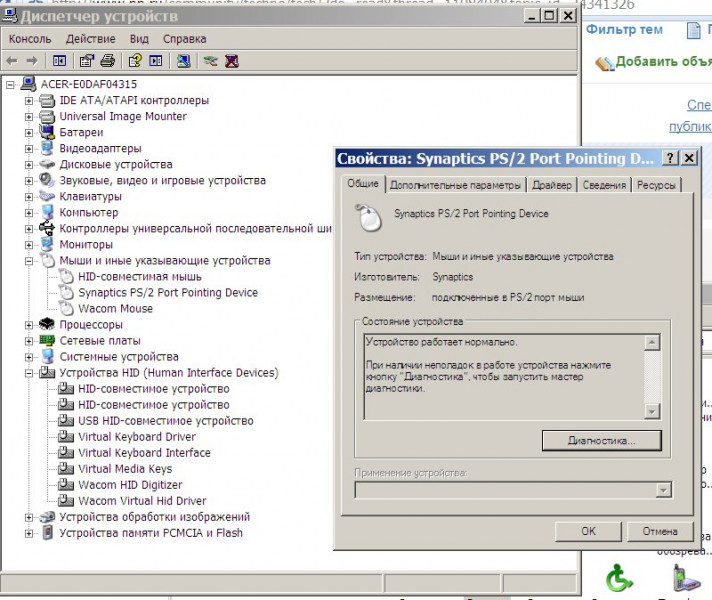Viewport: 712px width, 600px height.
Task: Scan for hardware changes toolbar icon
Action: [x=183, y=61]
